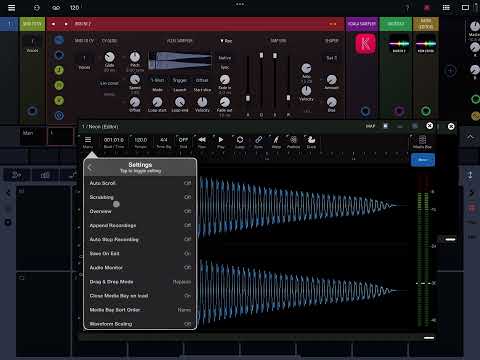Open the Prefade grid icon

click(293, 142)
